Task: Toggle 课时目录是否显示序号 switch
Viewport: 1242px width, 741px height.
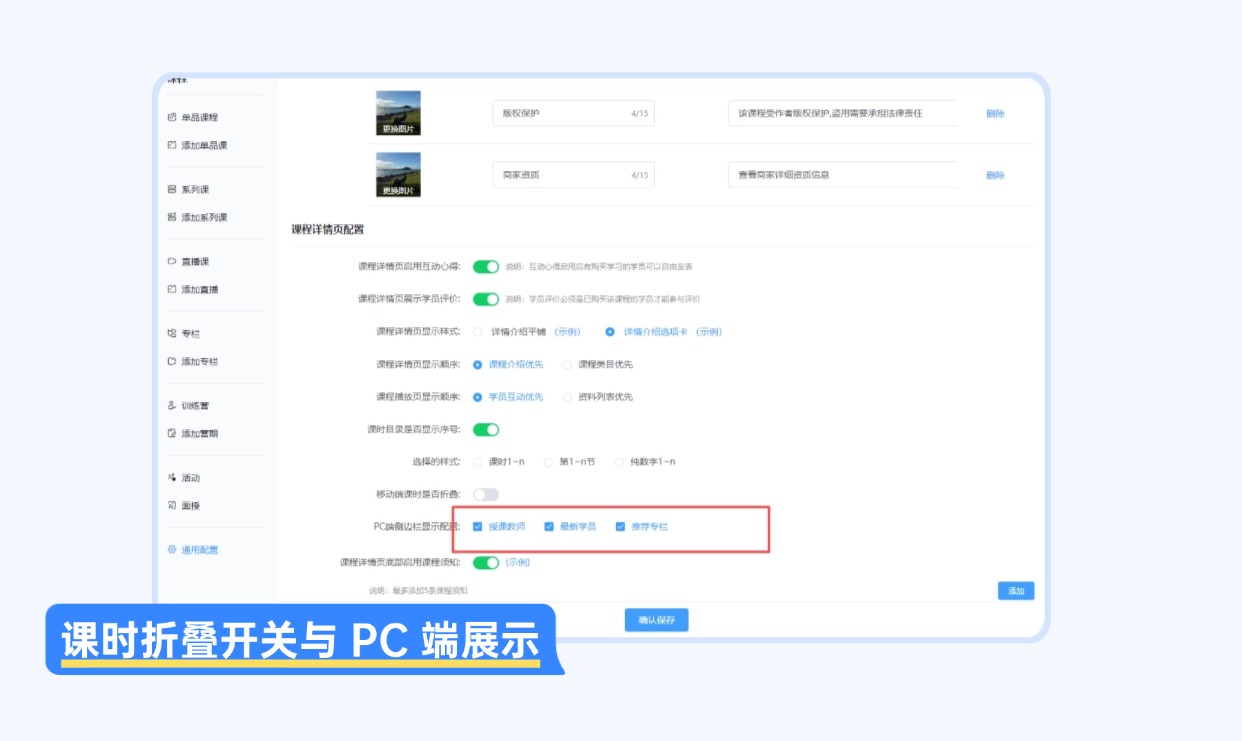Action: (486, 430)
